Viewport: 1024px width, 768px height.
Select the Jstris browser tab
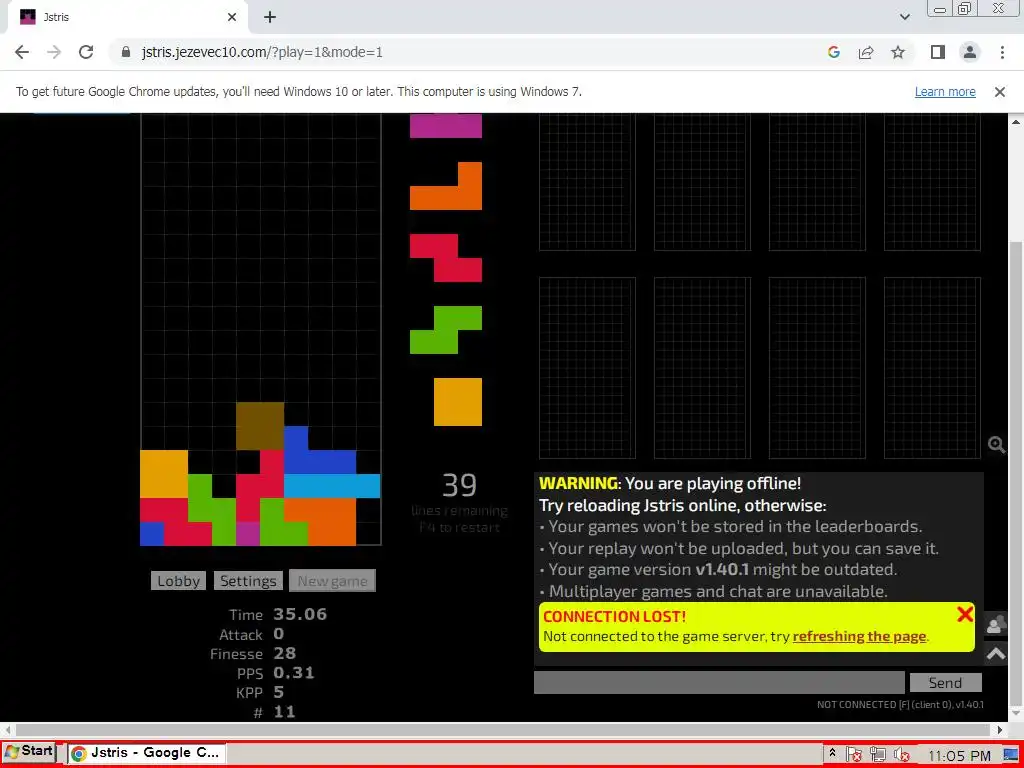tap(127, 18)
